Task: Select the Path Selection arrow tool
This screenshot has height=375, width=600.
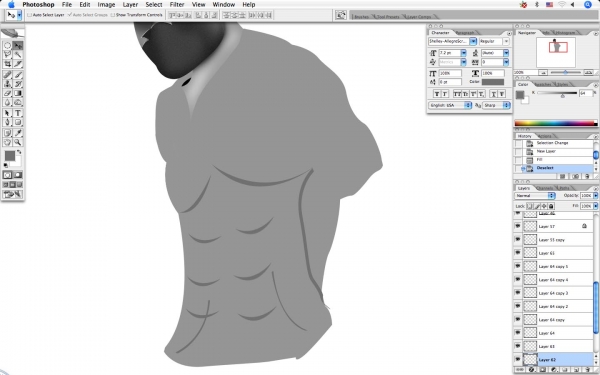Action: coord(7,113)
